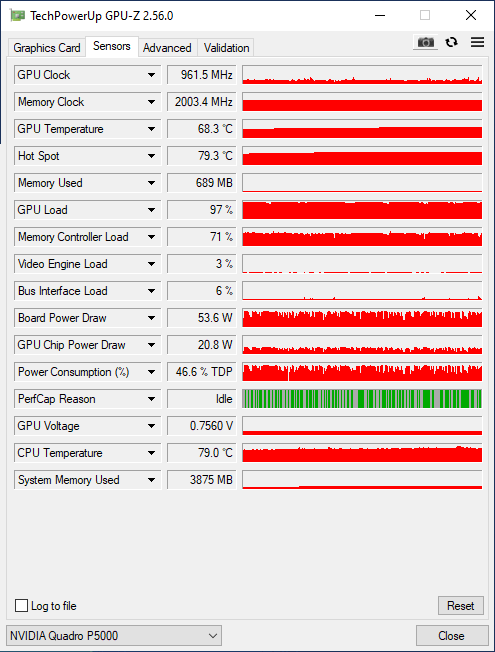Viewport: 495px width, 652px height.
Task: Click the CPU Temperature history graph
Action: [362, 453]
